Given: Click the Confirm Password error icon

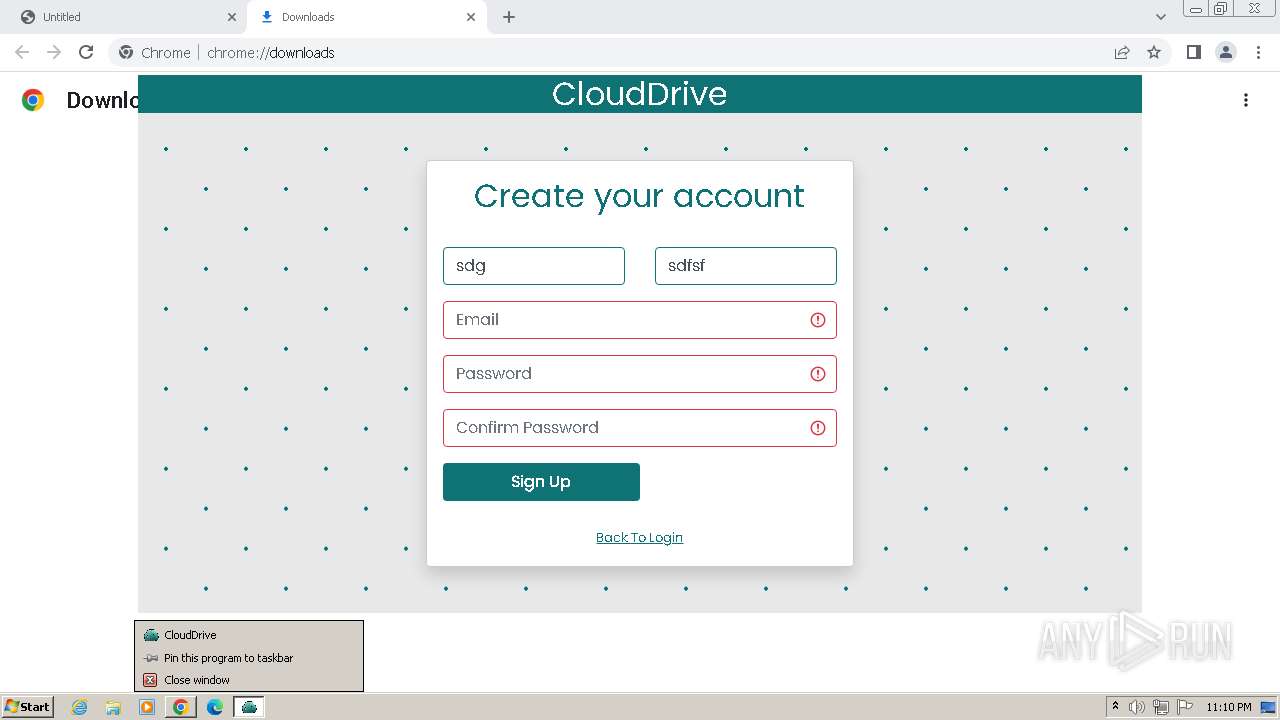Looking at the screenshot, I should coord(818,428).
